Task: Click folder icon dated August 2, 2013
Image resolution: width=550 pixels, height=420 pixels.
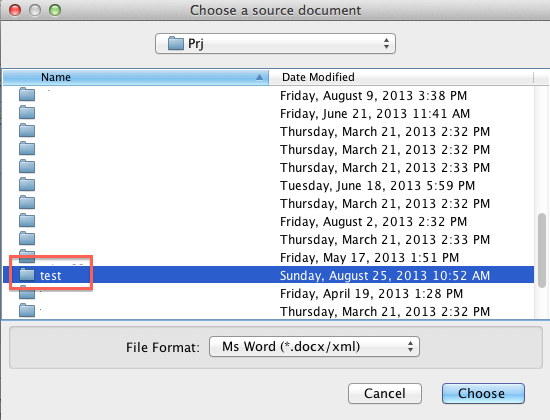Action: pos(27,221)
